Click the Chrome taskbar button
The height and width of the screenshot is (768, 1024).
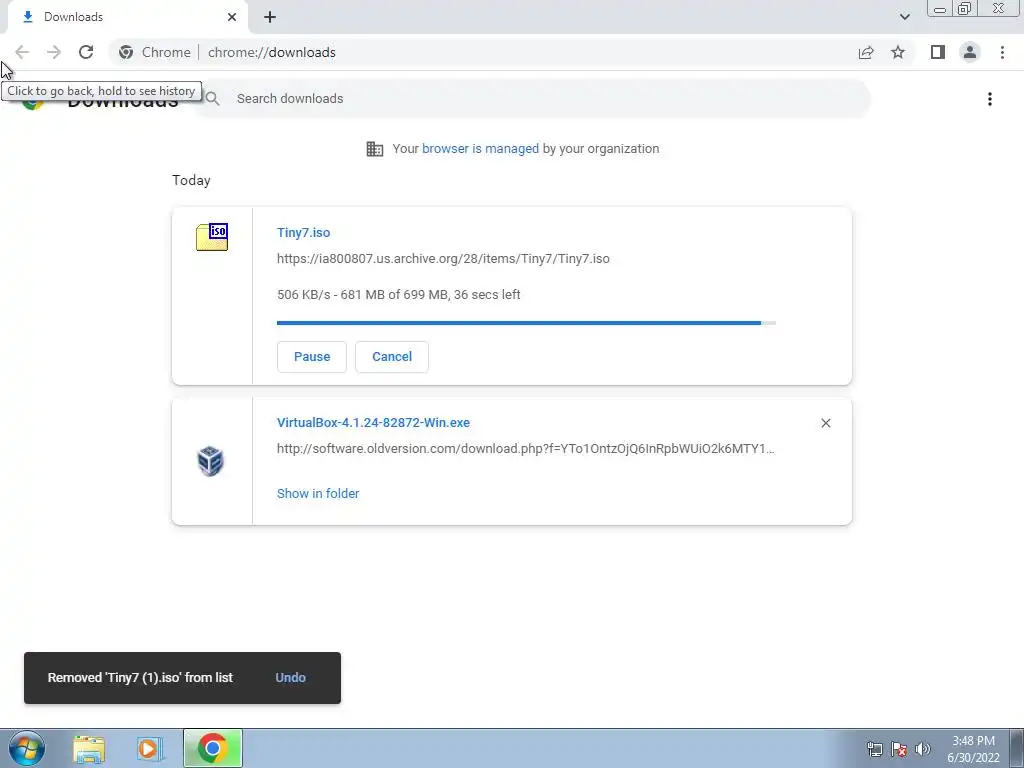212,748
